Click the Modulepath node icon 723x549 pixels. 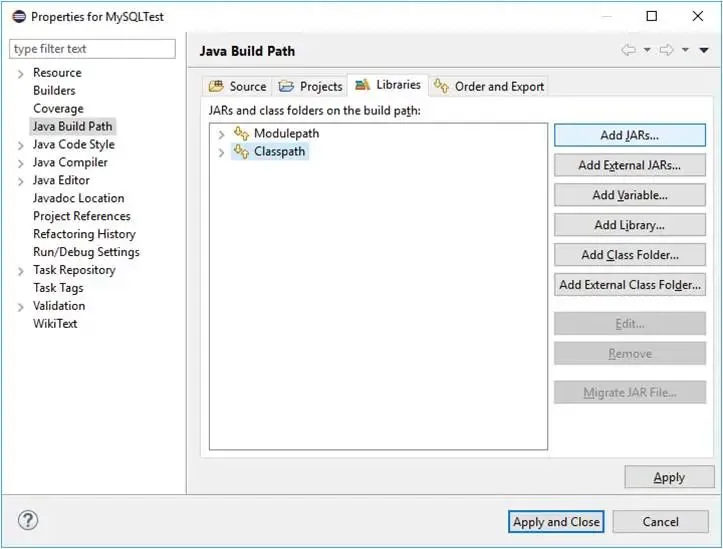click(241, 133)
